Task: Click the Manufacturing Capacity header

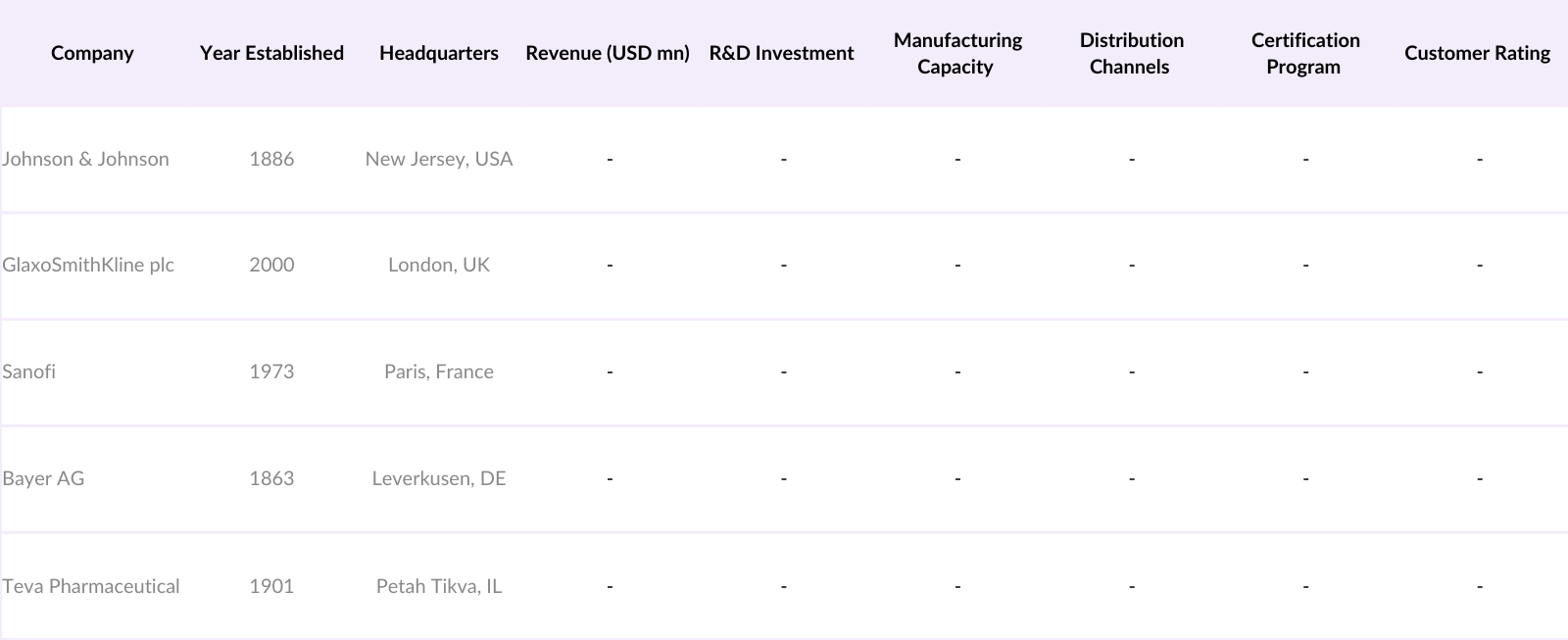Action: pos(956,53)
